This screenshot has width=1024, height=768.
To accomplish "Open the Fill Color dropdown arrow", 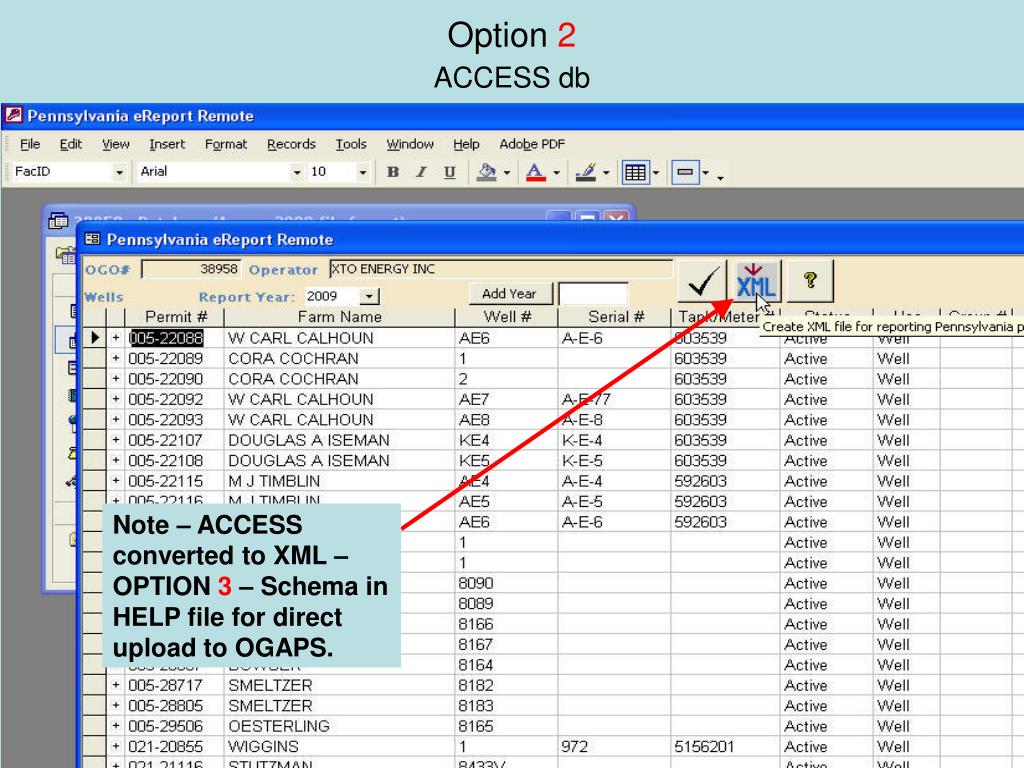I will click(507, 173).
